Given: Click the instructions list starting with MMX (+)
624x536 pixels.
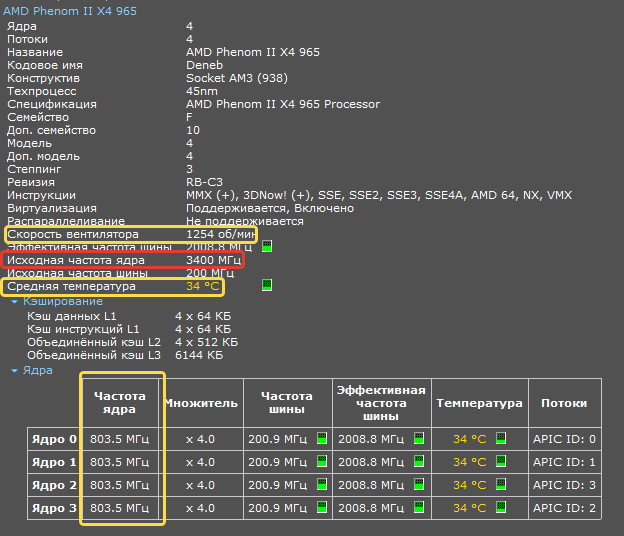Looking at the screenshot, I should (x=379, y=195).
